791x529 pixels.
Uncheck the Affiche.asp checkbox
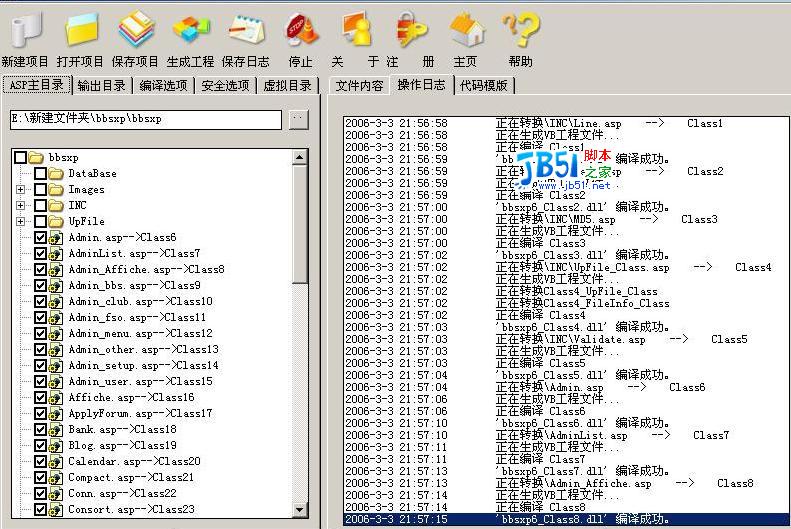coord(40,397)
